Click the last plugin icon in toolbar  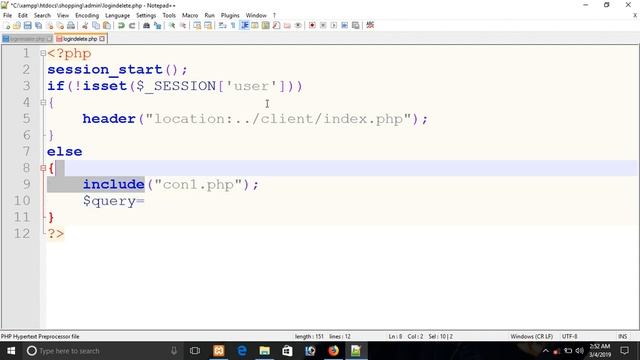pyautogui.click(x=370, y=25)
